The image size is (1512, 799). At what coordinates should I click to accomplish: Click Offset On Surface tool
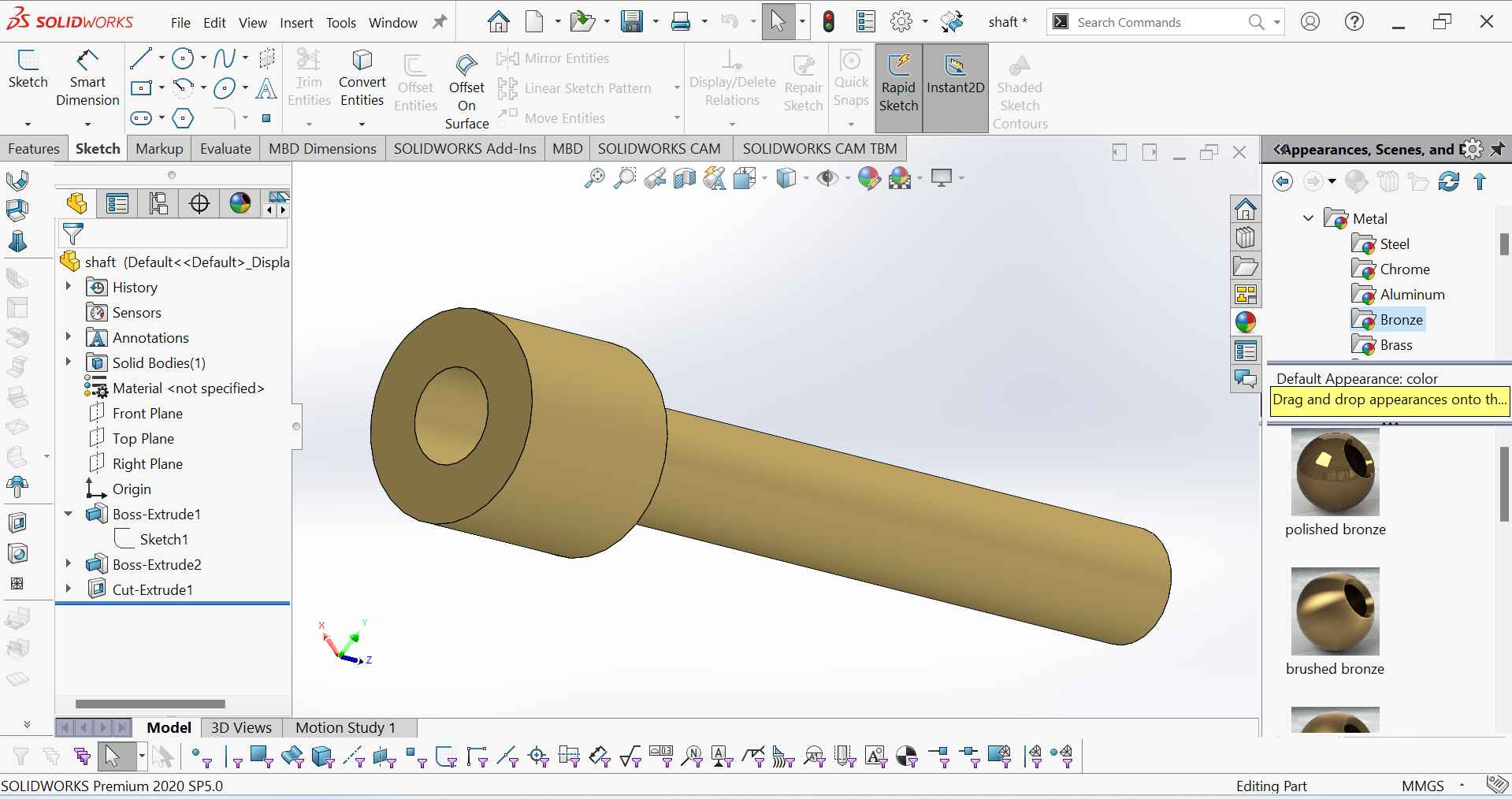point(466,91)
